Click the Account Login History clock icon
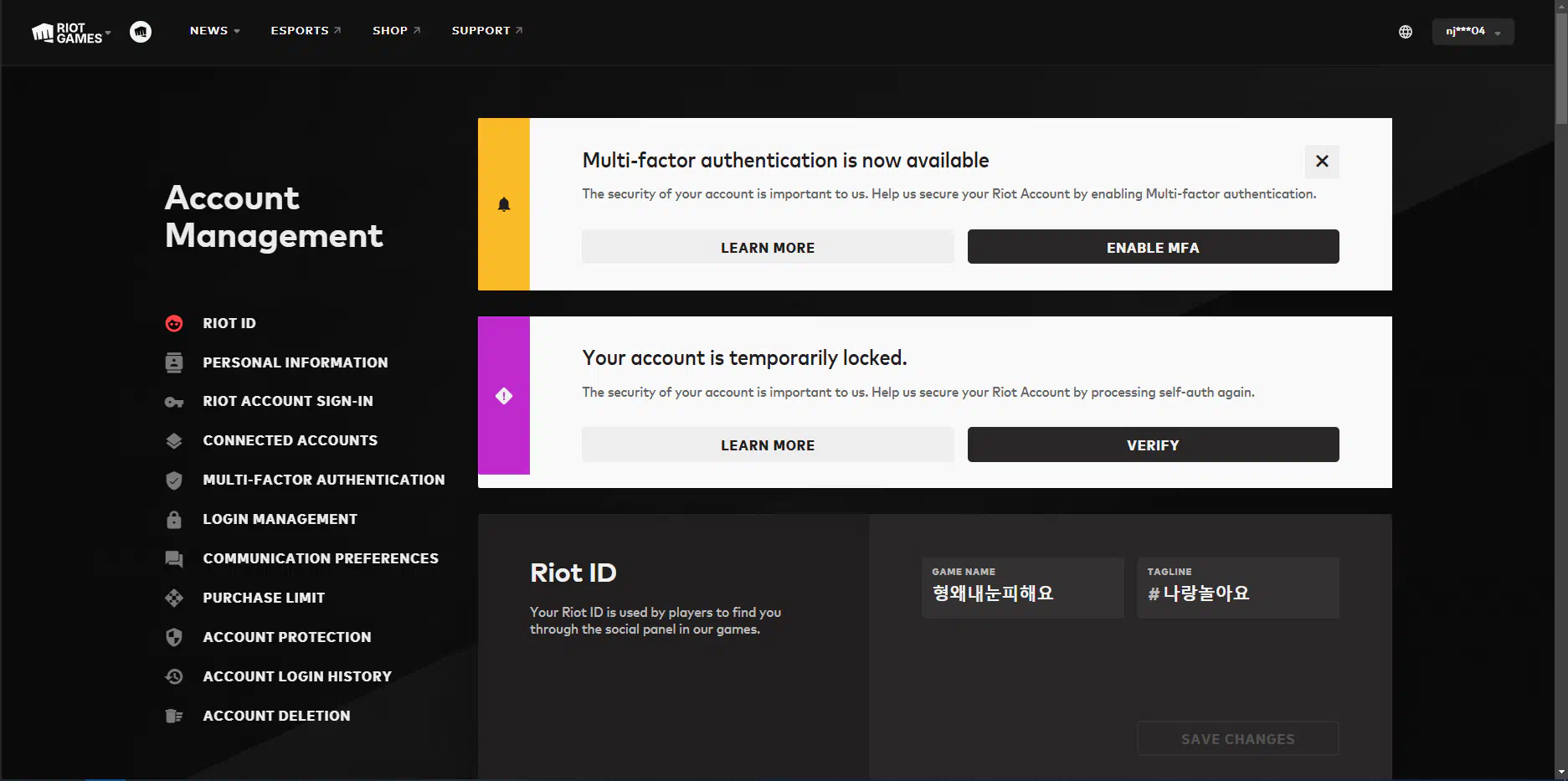Image resolution: width=1568 pixels, height=781 pixels. (x=174, y=676)
